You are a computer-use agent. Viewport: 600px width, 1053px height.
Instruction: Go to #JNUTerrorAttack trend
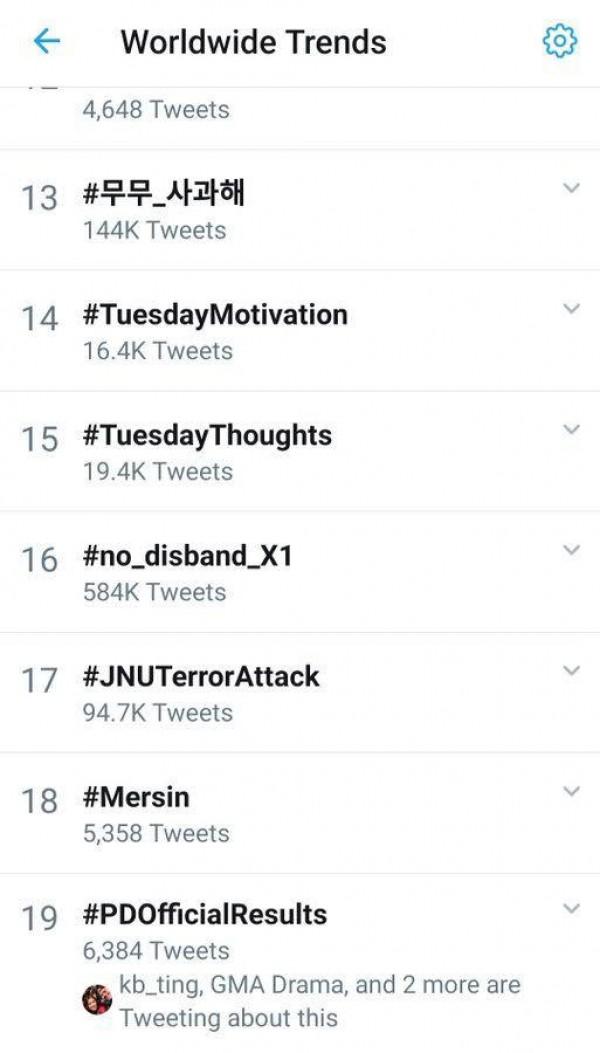click(x=202, y=676)
